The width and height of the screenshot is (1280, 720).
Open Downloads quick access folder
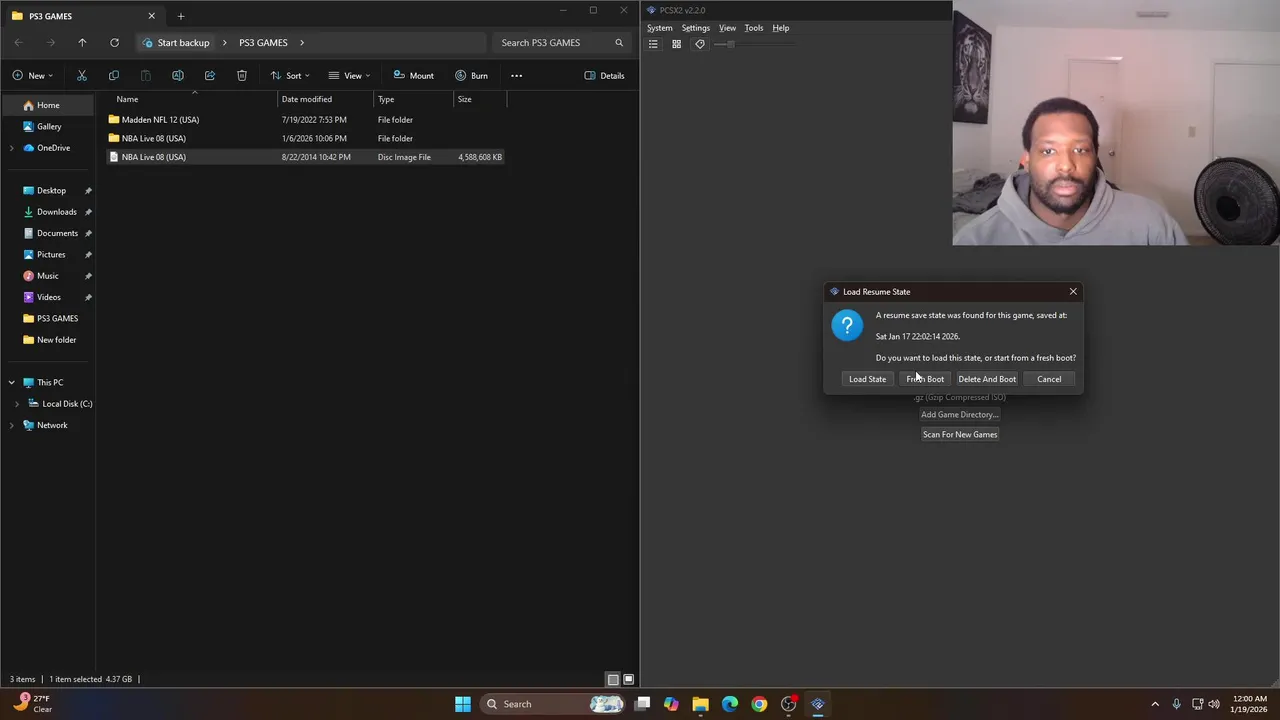click(x=56, y=212)
